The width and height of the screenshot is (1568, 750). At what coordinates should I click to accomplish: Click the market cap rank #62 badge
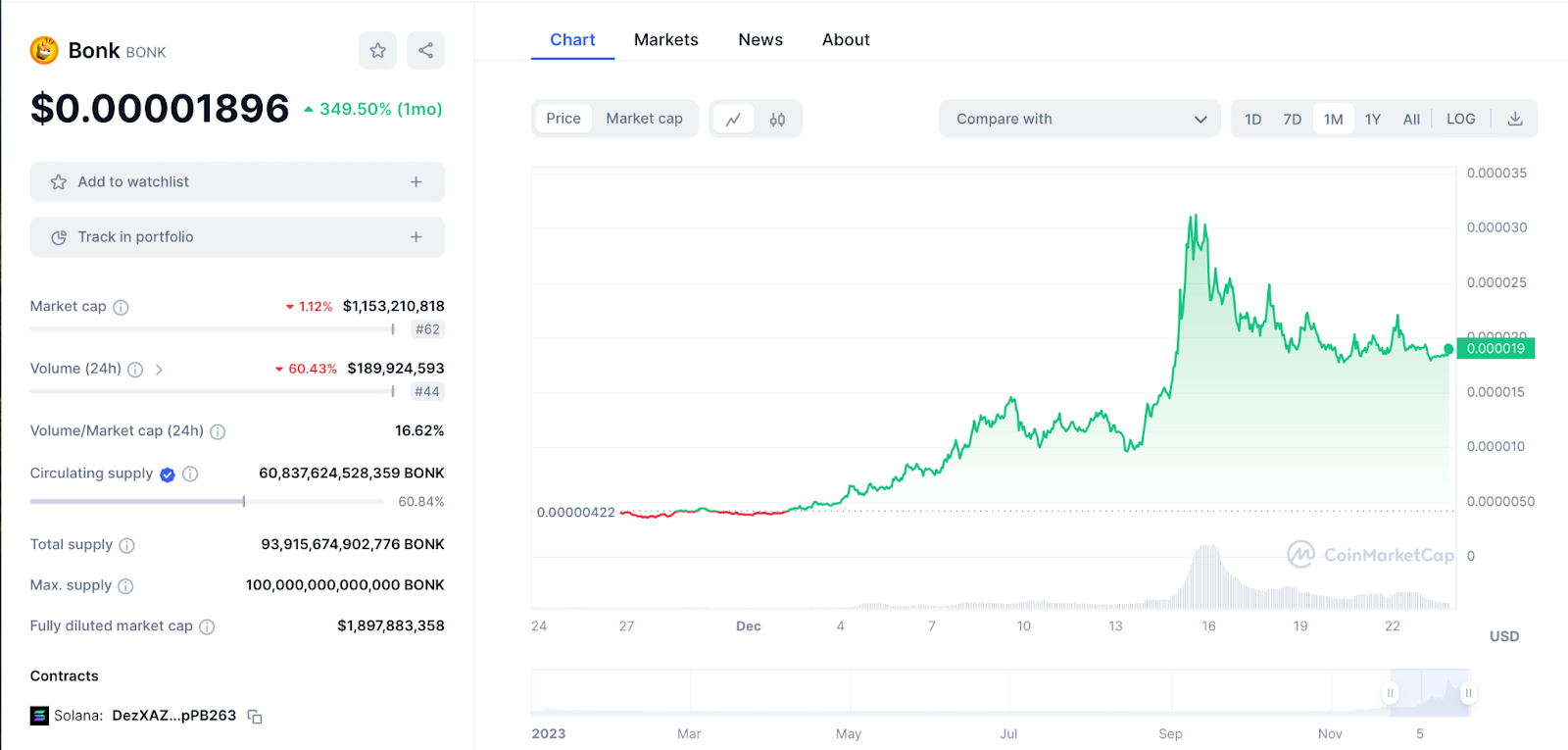click(427, 329)
